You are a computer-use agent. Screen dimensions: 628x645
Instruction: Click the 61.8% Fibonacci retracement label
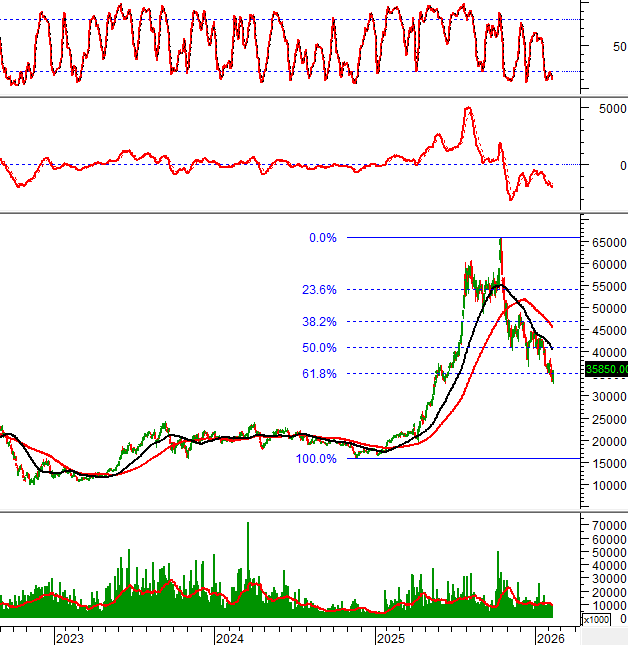tap(320, 374)
